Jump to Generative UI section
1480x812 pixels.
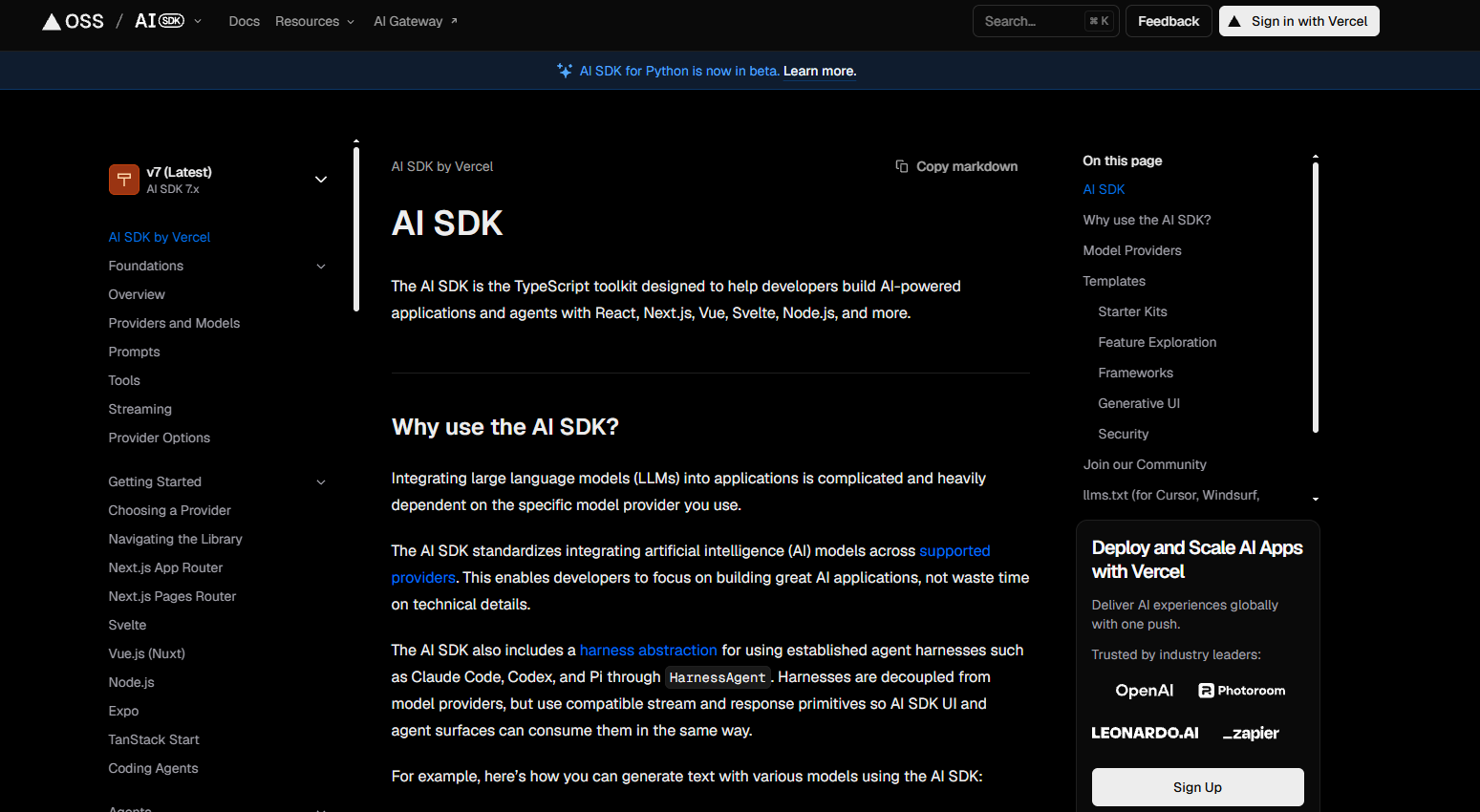click(1139, 403)
